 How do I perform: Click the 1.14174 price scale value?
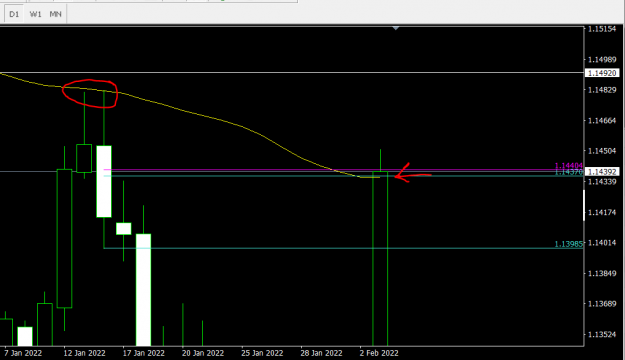(602, 212)
